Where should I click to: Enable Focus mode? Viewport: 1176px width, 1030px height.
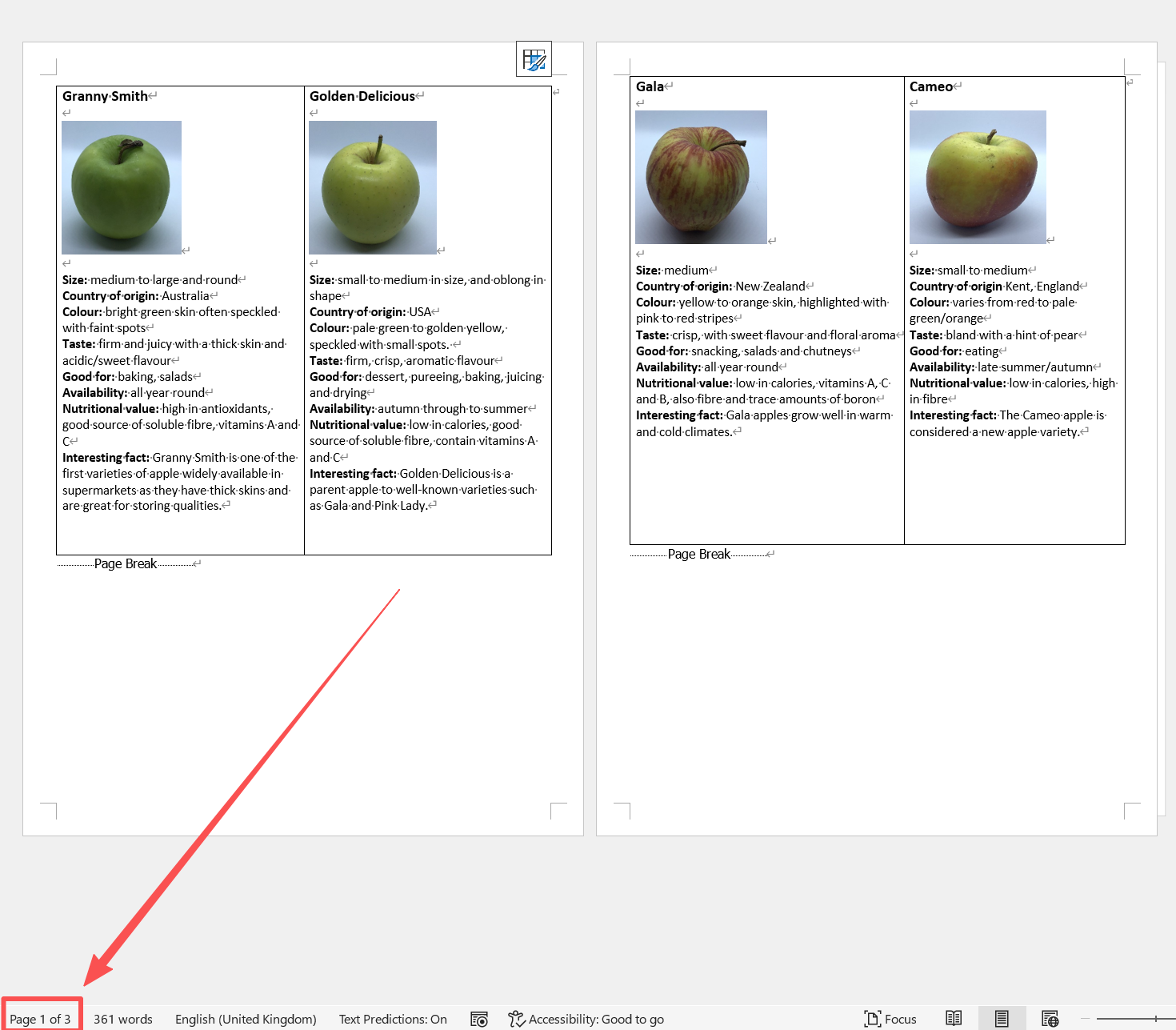point(890,1019)
